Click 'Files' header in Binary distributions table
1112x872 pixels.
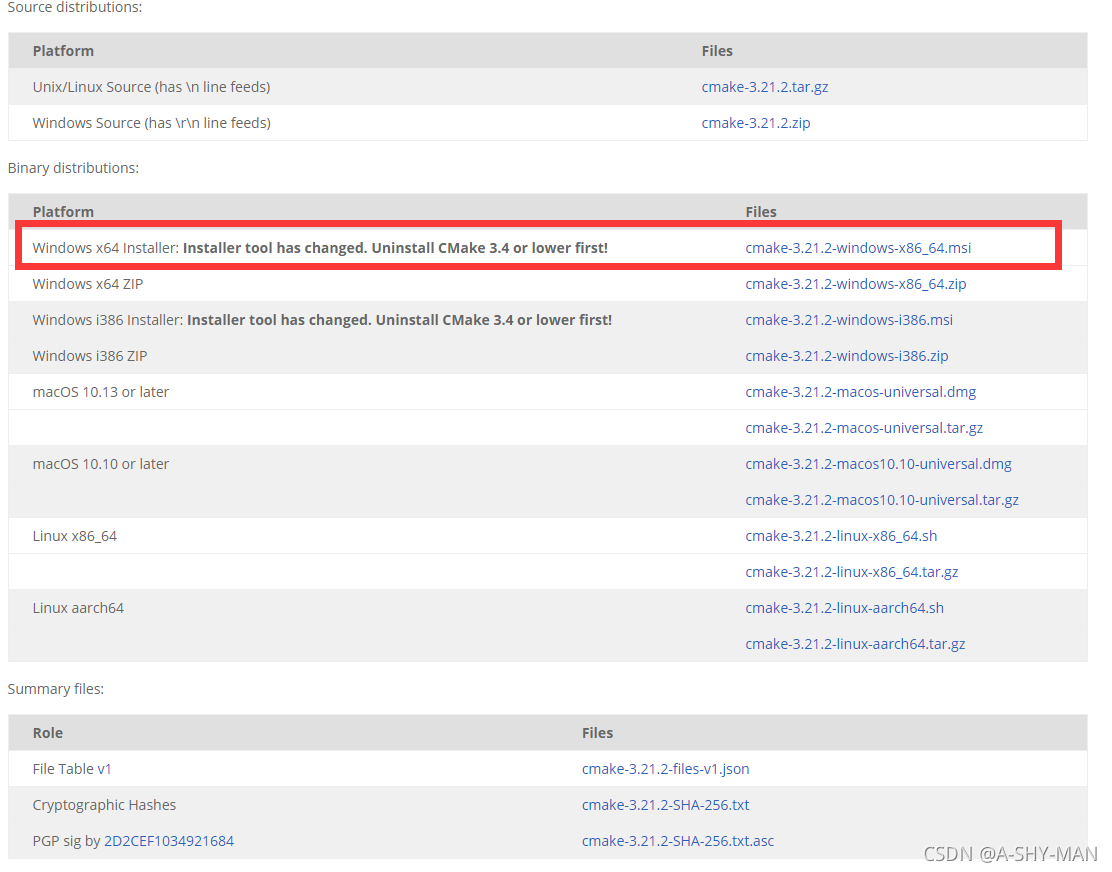(761, 212)
